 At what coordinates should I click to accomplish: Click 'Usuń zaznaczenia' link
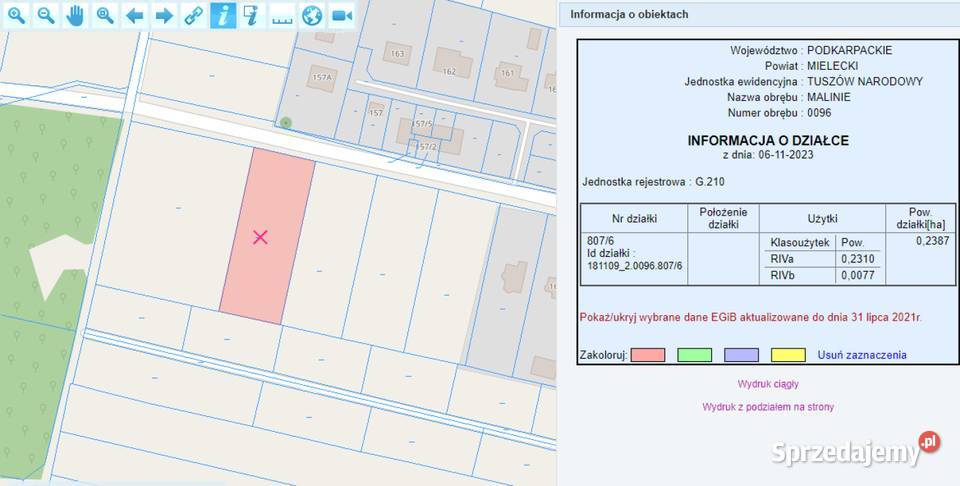862,355
